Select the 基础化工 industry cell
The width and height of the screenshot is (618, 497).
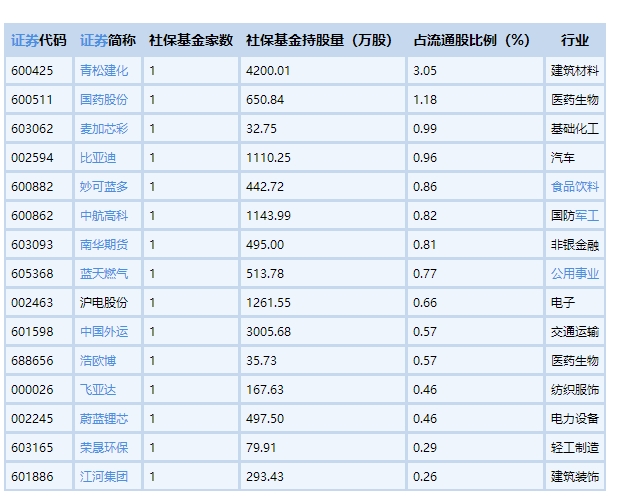(575, 128)
